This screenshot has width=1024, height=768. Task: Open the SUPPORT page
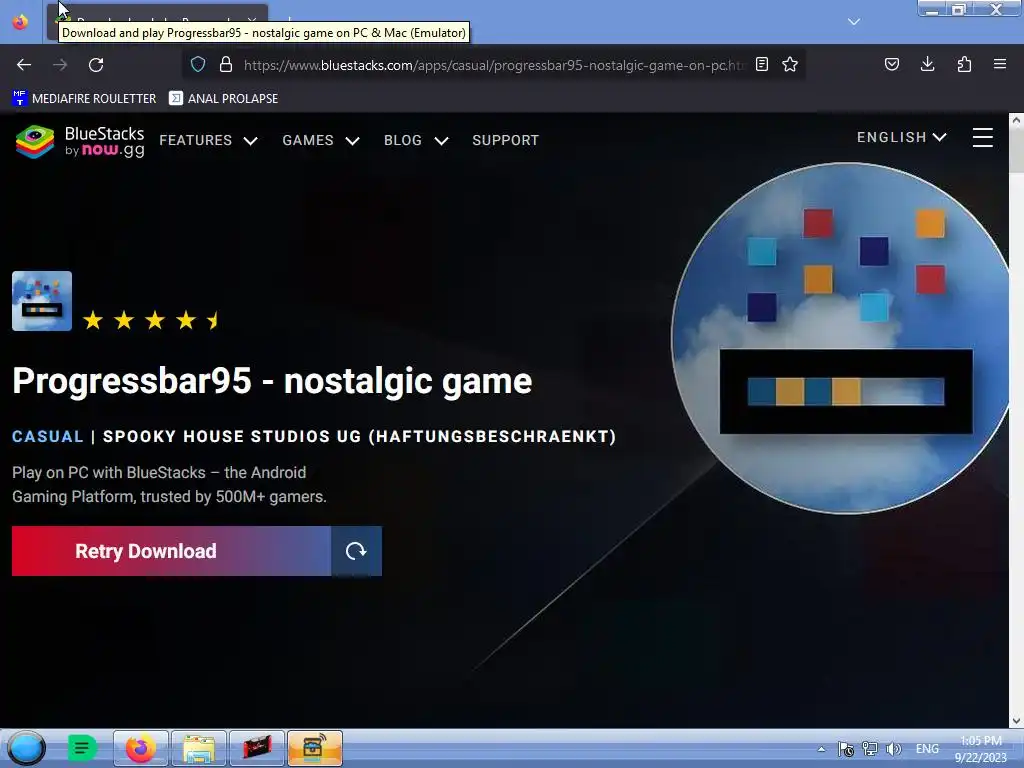click(x=505, y=140)
